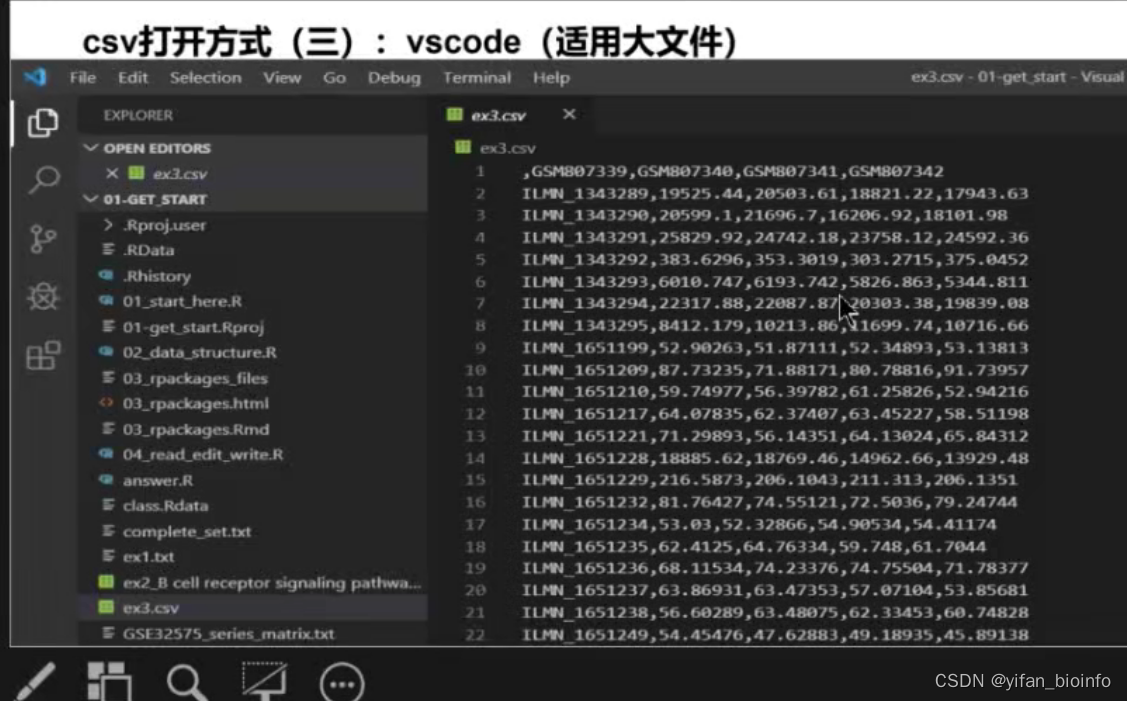The height and width of the screenshot is (701, 1127).
Task: Close the ex3.csv editor tab
Action: (x=569, y=114)
